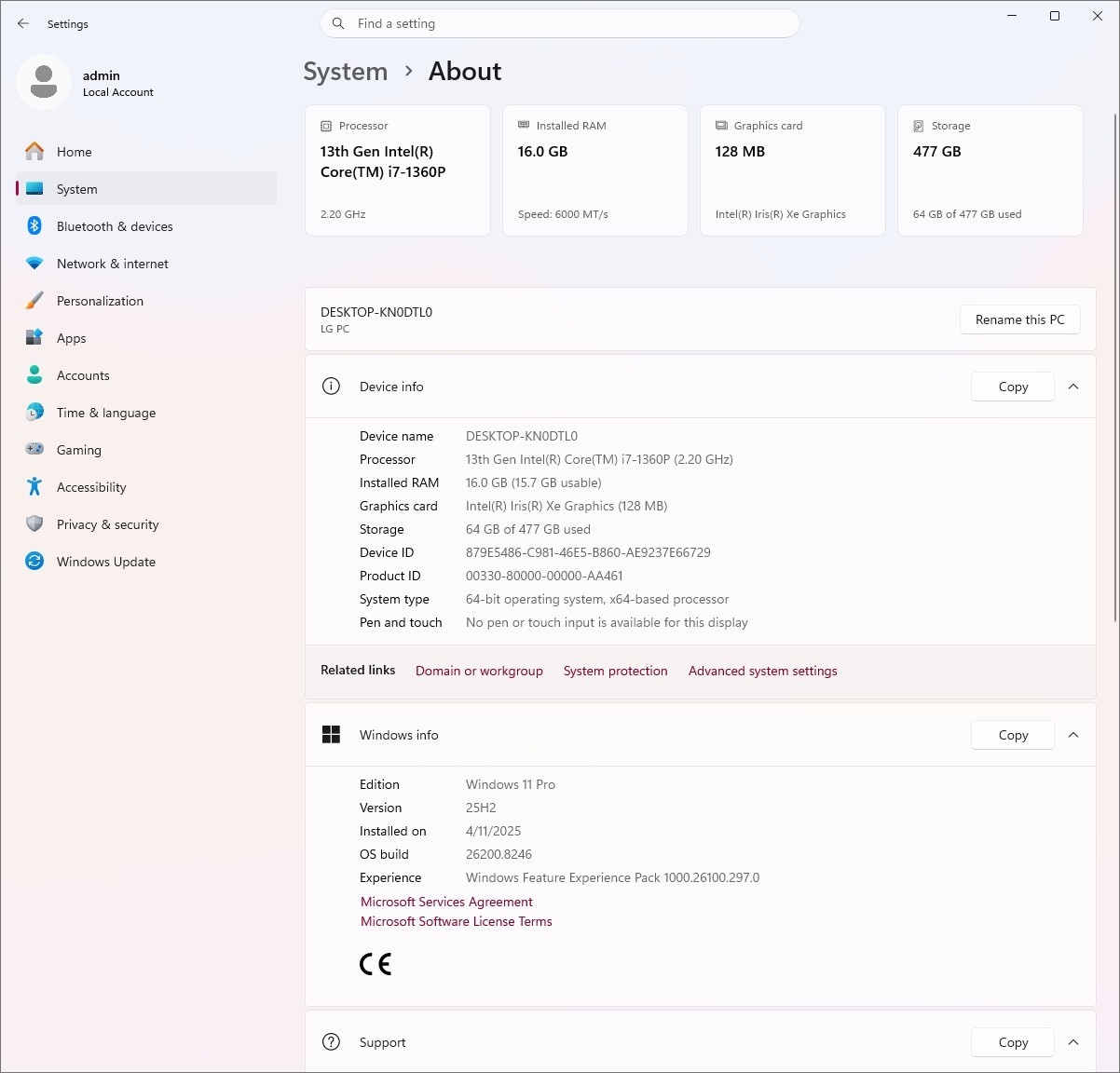Click Product ID 00330-80000-00000-AA461
The height and width of the screenshot is (1073, 1120).
[x=544, y=576]
